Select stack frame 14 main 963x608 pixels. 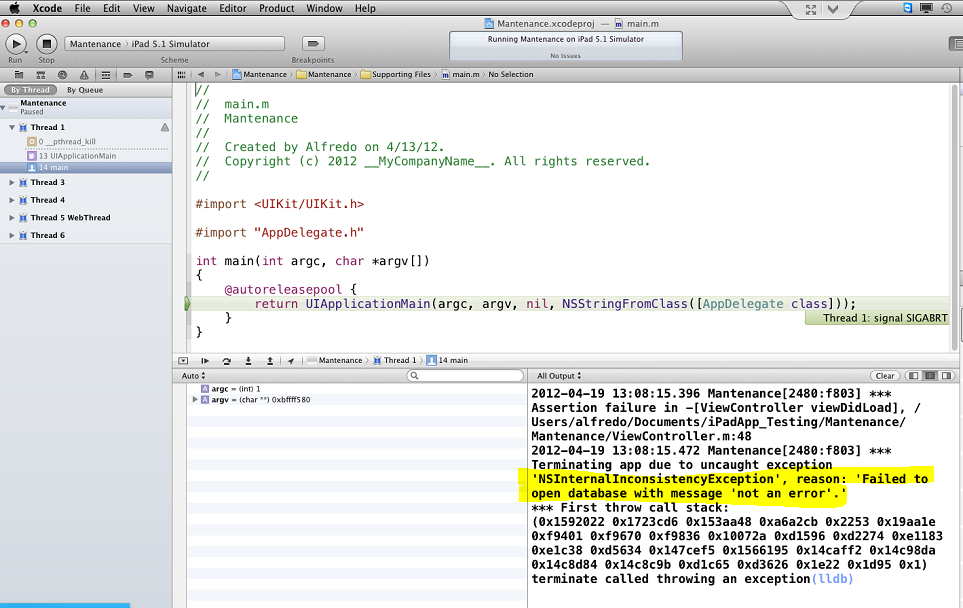point(86,168)
